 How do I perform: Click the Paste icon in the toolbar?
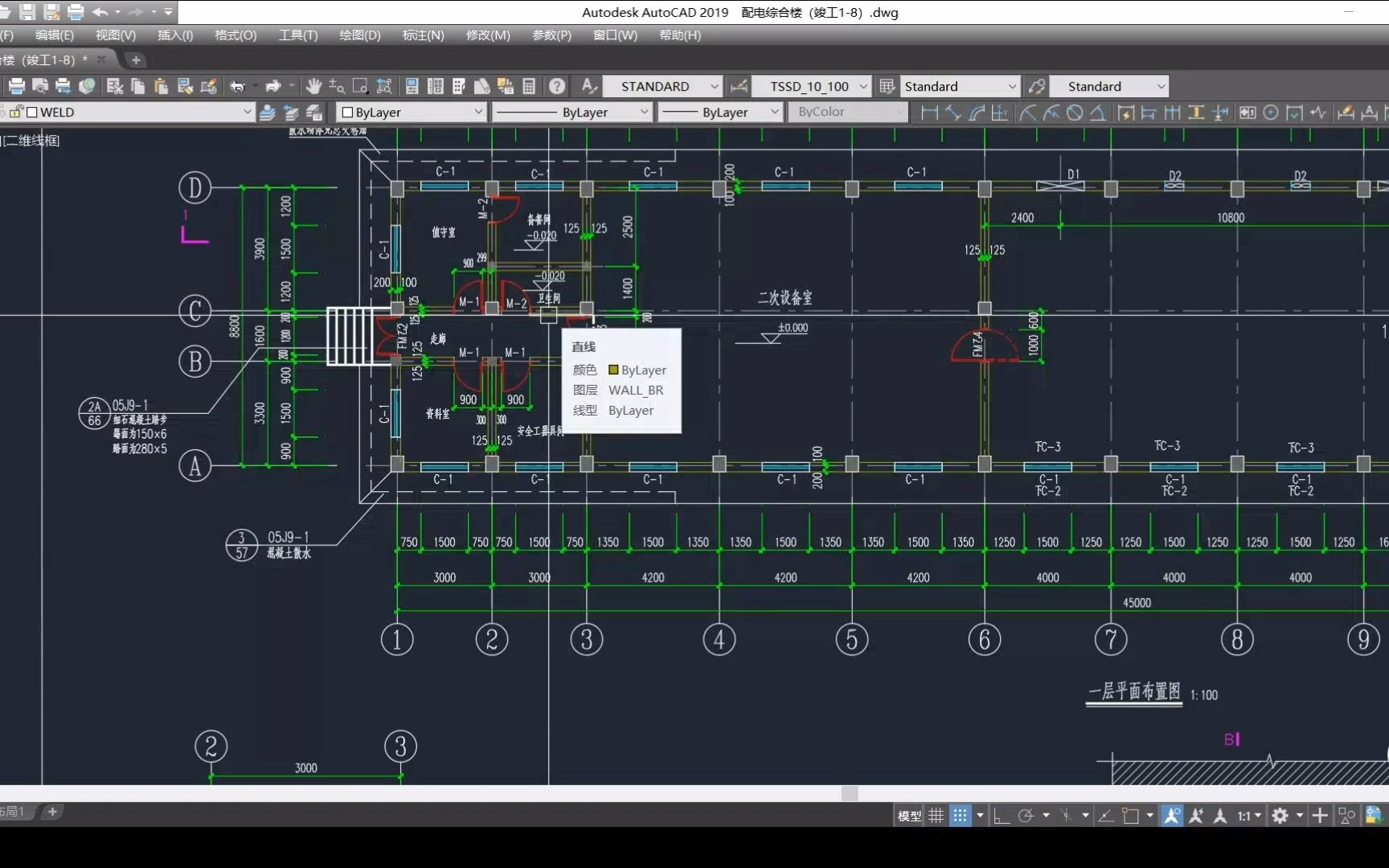point(161,86)
